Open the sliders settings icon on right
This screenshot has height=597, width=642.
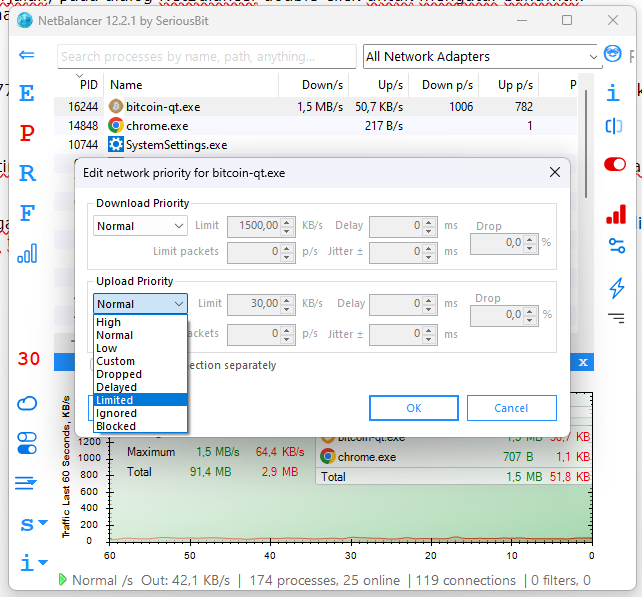pos(617,246)
